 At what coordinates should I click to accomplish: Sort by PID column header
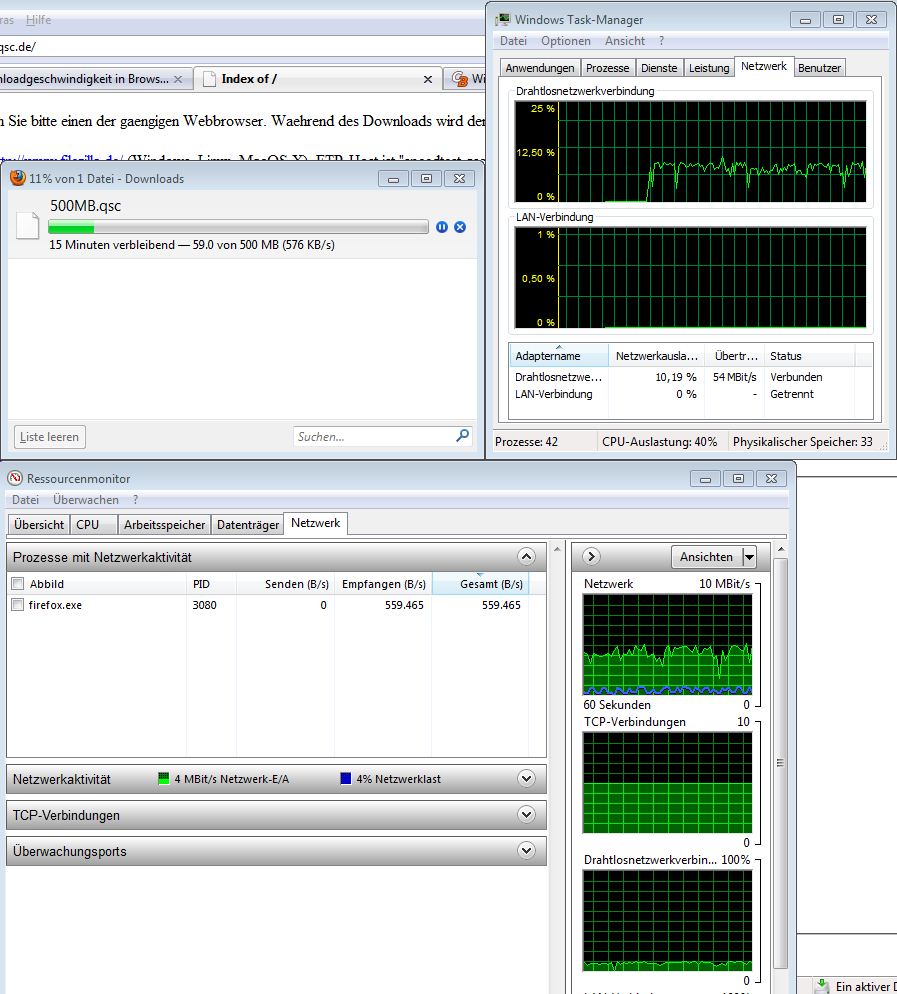click(210, 584)
